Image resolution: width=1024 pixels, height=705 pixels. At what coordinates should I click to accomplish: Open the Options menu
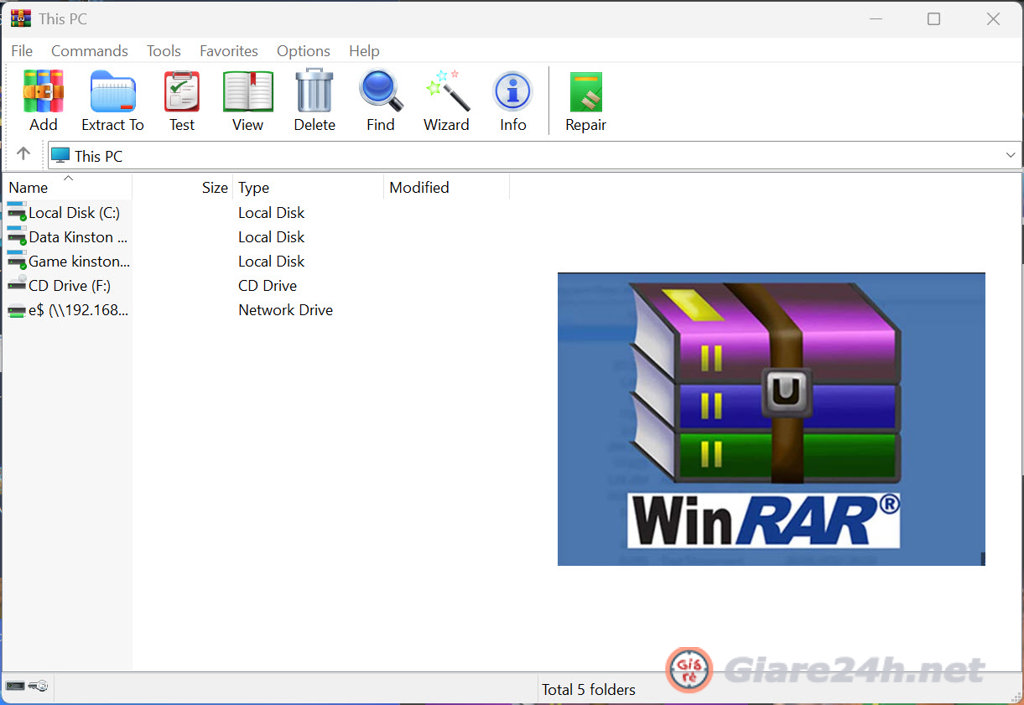[x=303, y=51]
